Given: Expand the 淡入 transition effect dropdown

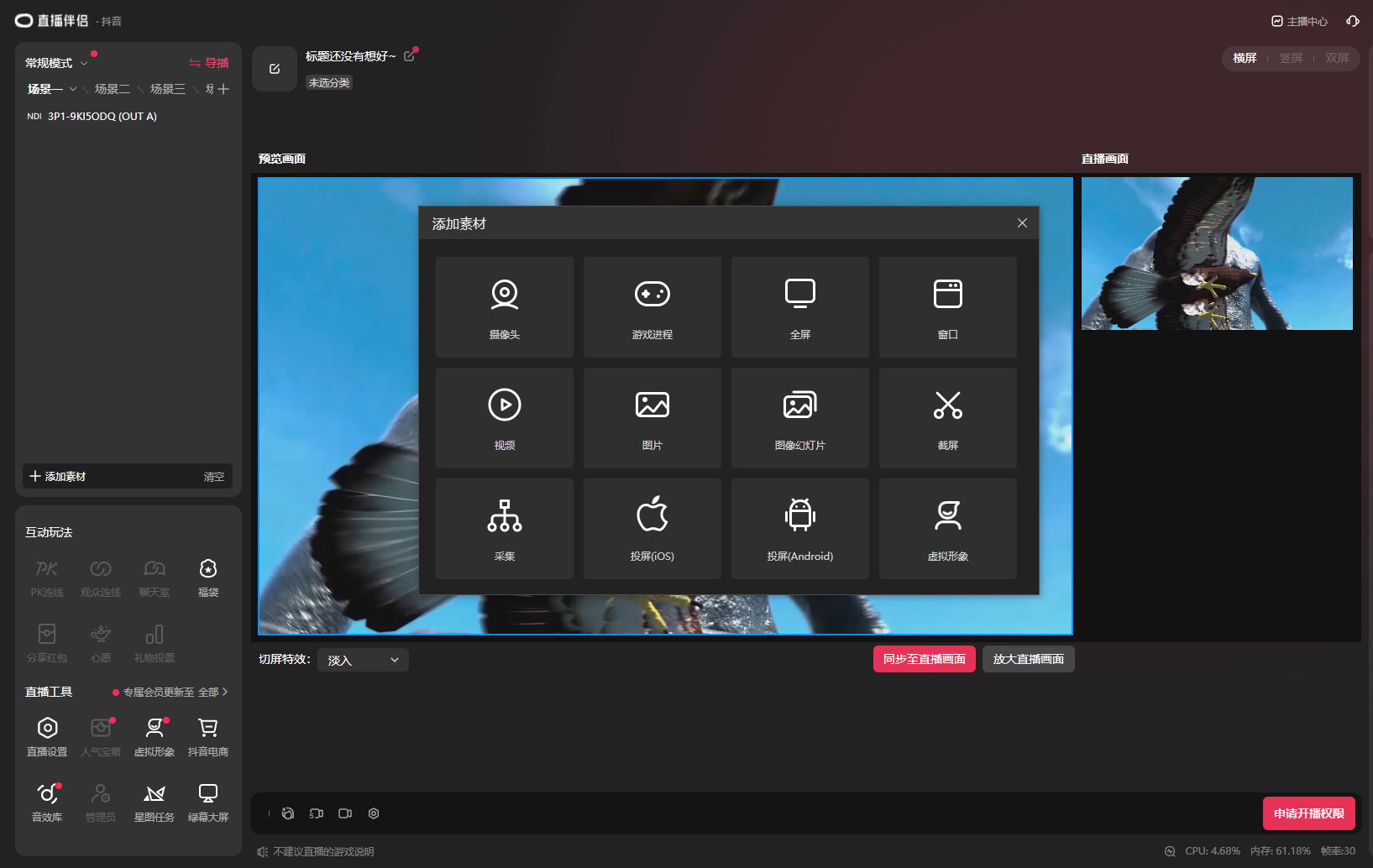Looking at the screenshot, I should coord(363,660).
